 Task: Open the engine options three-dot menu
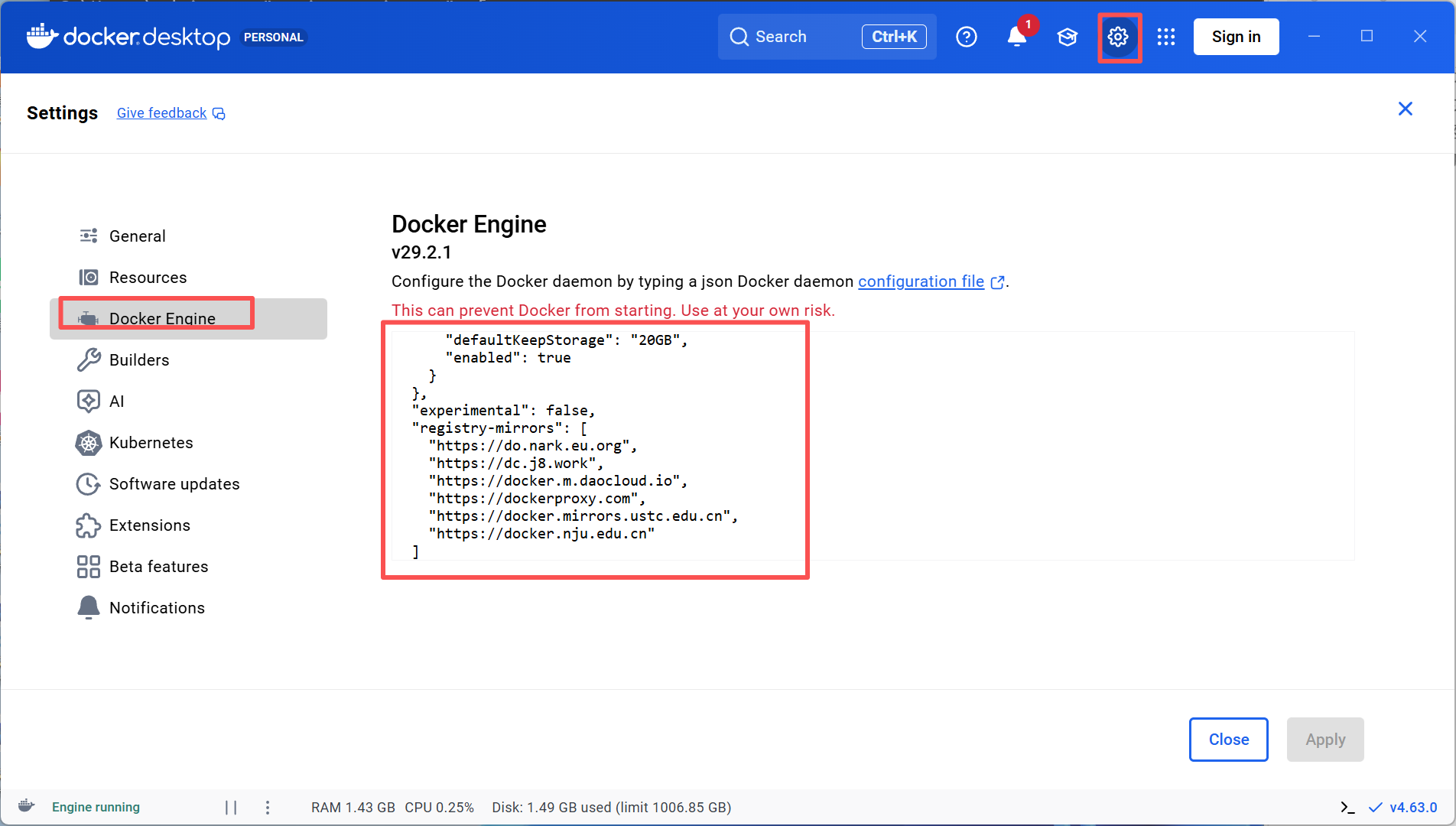(x=267, y=807)
